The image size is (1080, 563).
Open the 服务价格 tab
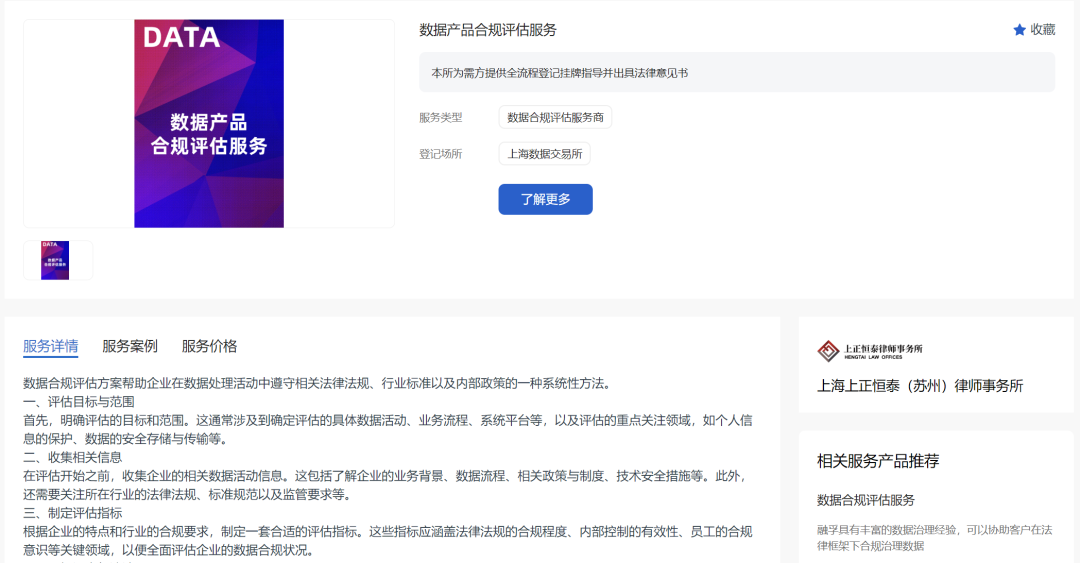(209, 346)
